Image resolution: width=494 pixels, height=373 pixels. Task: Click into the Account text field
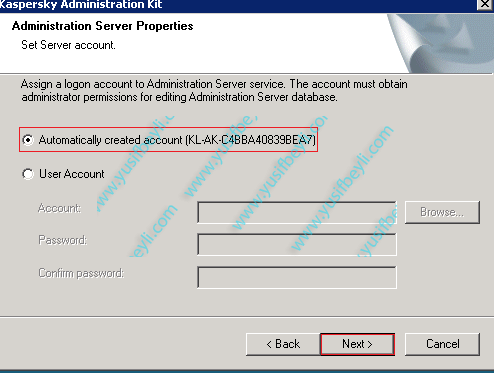click(x=297, y=212)
